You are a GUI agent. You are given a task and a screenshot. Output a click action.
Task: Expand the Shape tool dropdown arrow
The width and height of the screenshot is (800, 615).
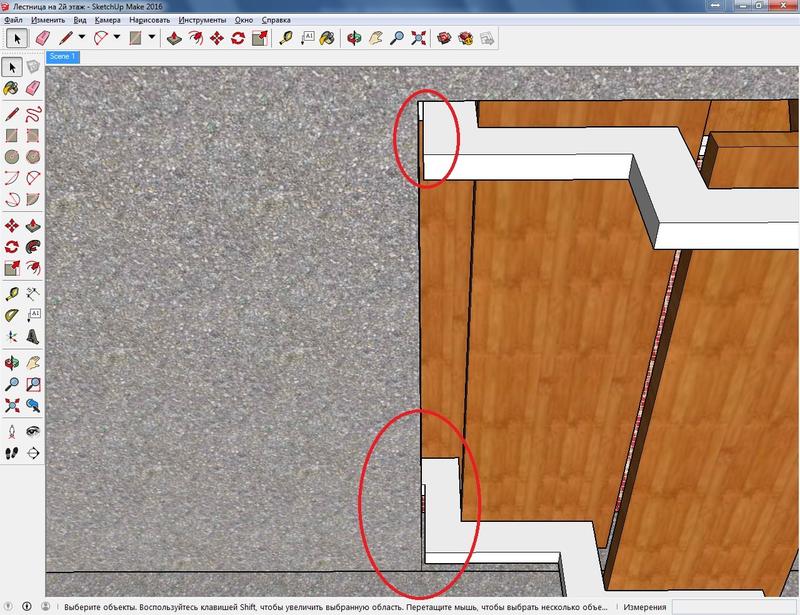(152, 38)
